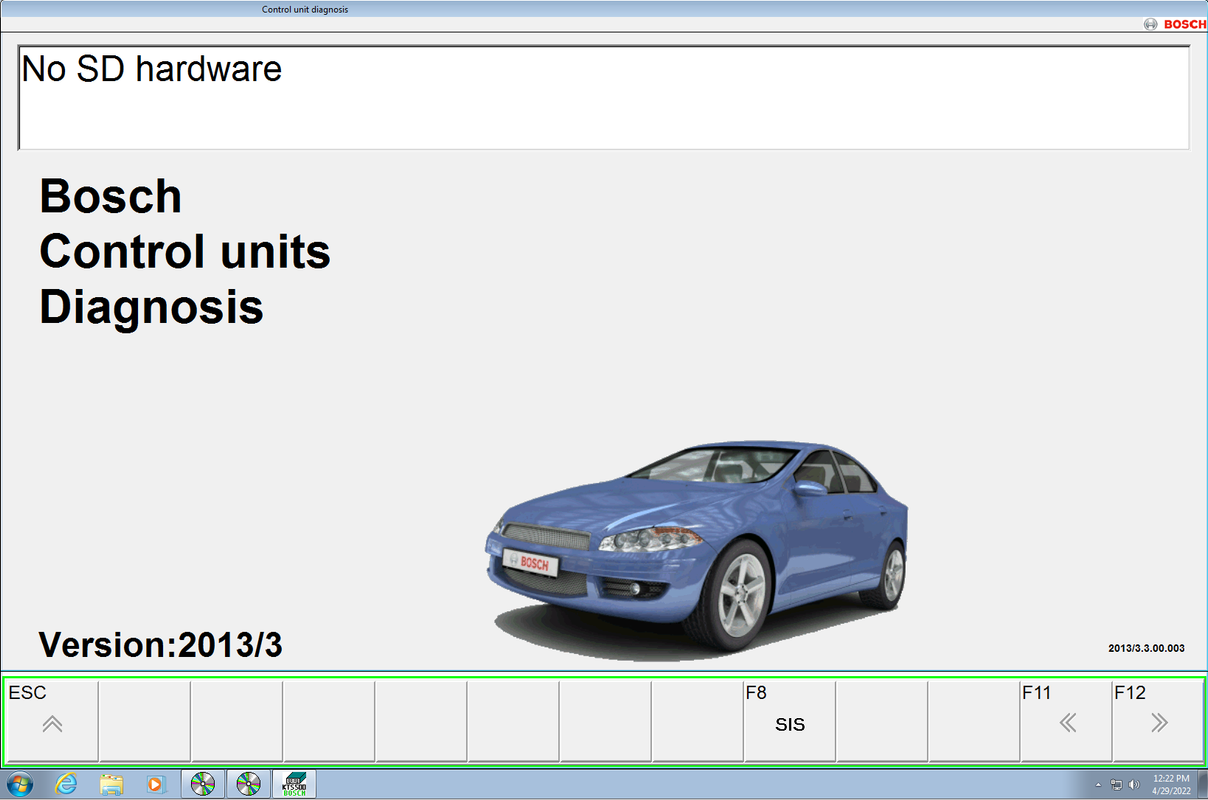Open the Windows Start menu
This screenshot has height=800, width=1208.
[x=19, y=784]
